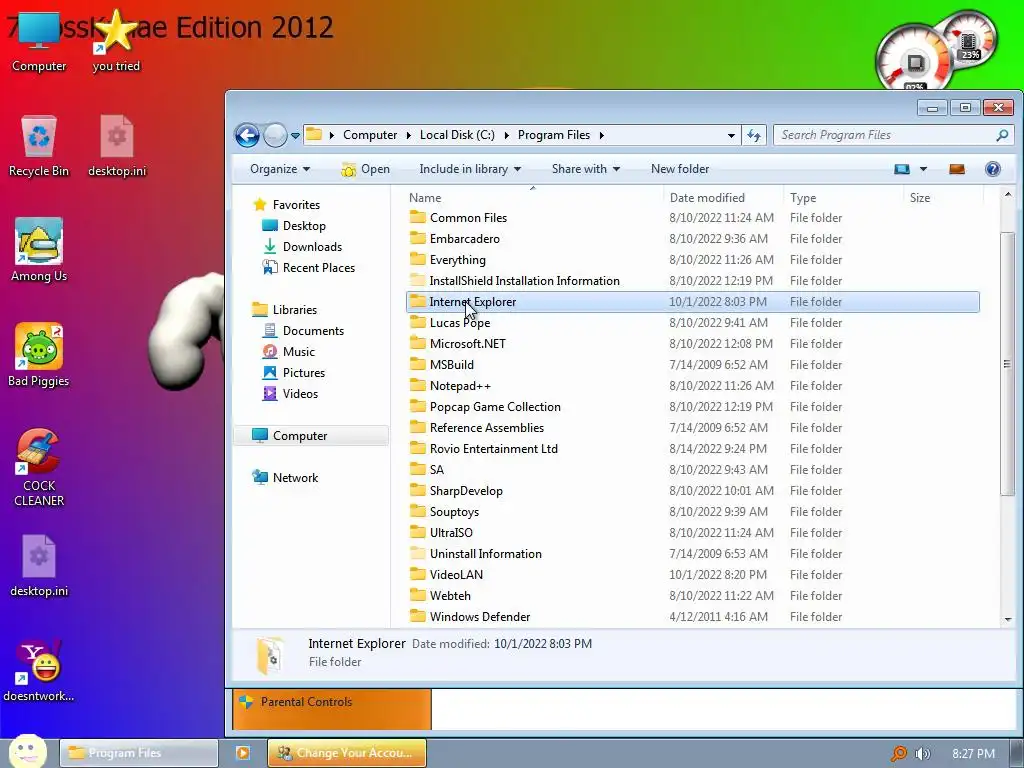The height and width of the screenshot is (768, 1024).
Task: Click Local Disk (C:) breadcrumb
Action: tap(457, 135)
